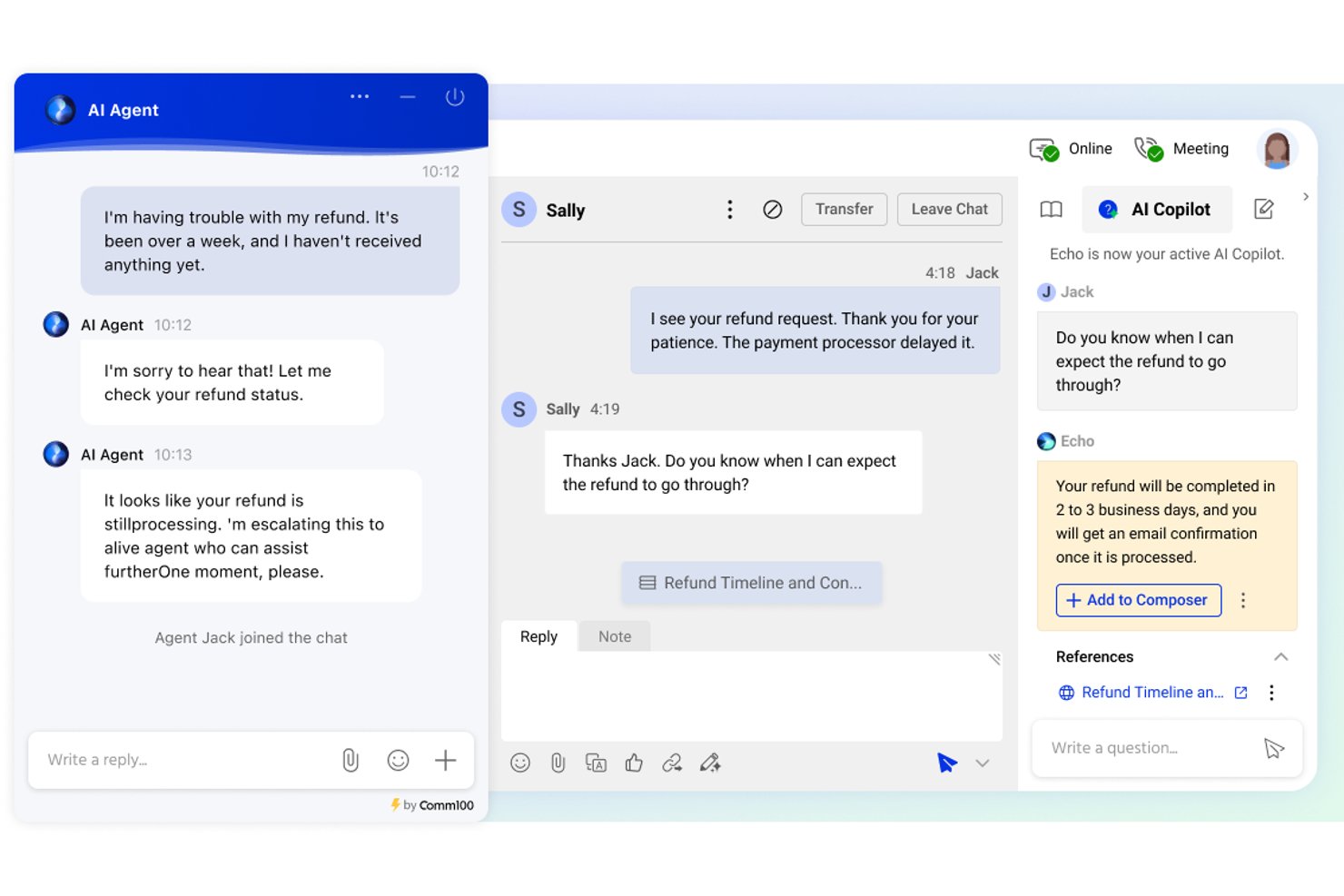Click the Leave Chat button
The image size is (1344, 896).
tap(949, 209)
